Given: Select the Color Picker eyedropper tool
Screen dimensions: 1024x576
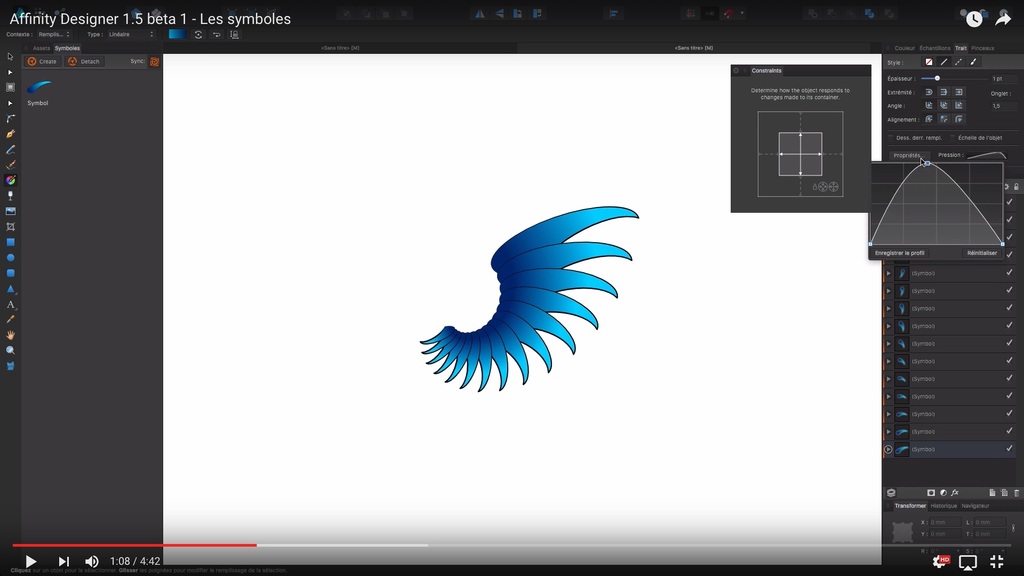Looking at the screenshot, I should click(10, 319).
